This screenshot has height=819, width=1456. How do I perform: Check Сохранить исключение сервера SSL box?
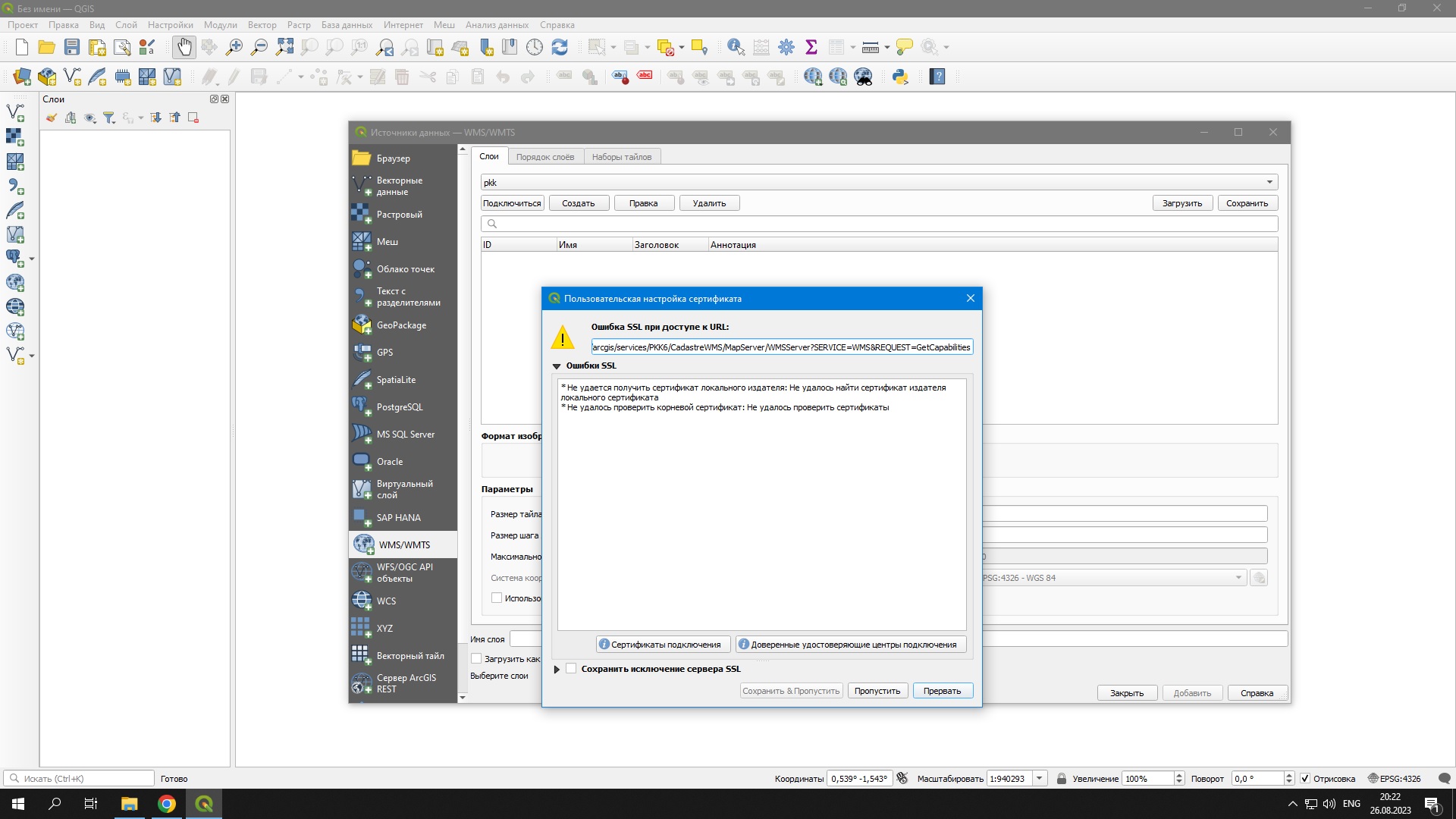tap(571, 668)
